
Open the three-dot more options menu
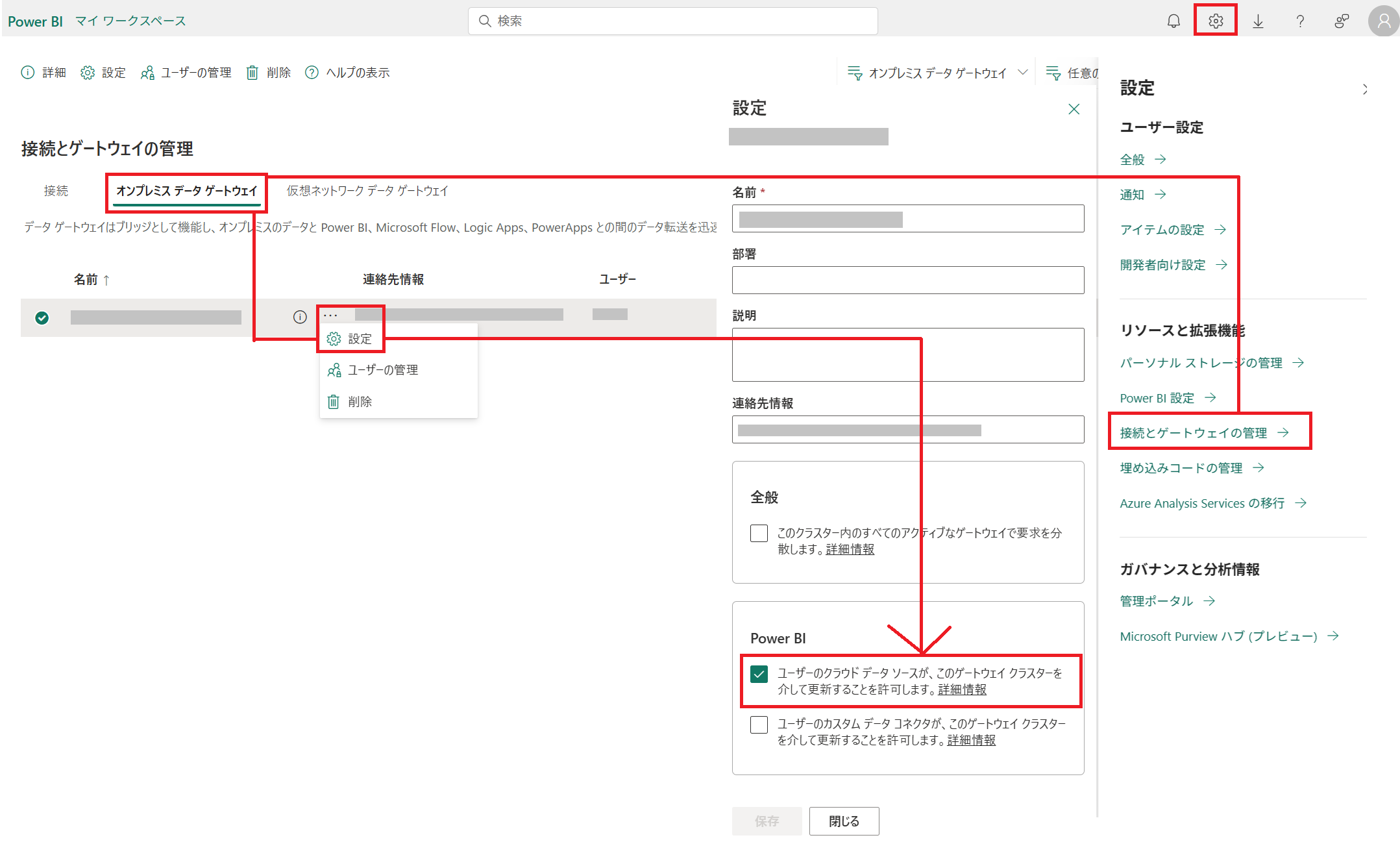coord(330,315)
